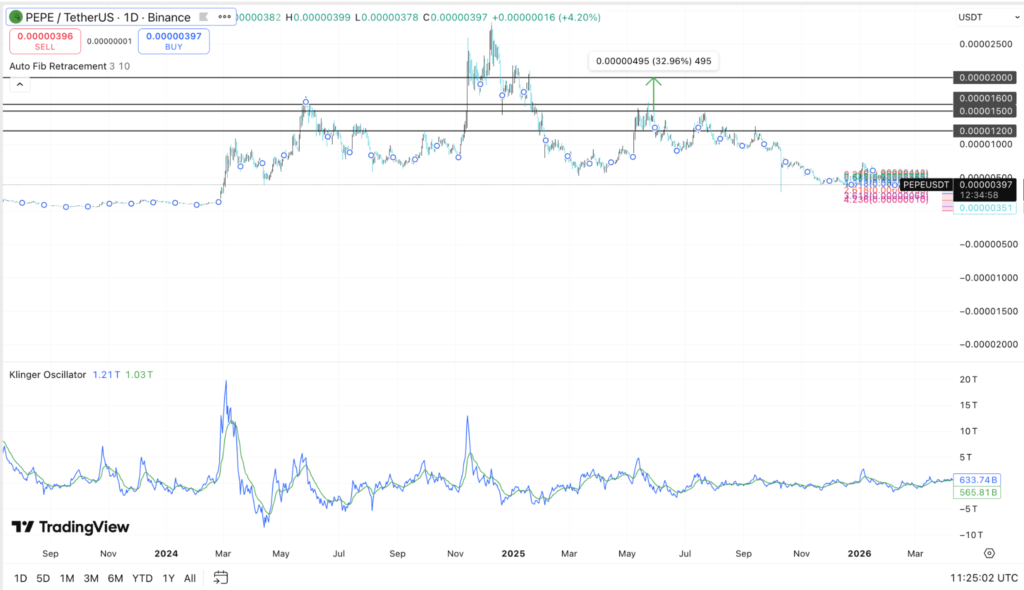
Task: Select the 3M time range
Action: click(x=91, y=578)
